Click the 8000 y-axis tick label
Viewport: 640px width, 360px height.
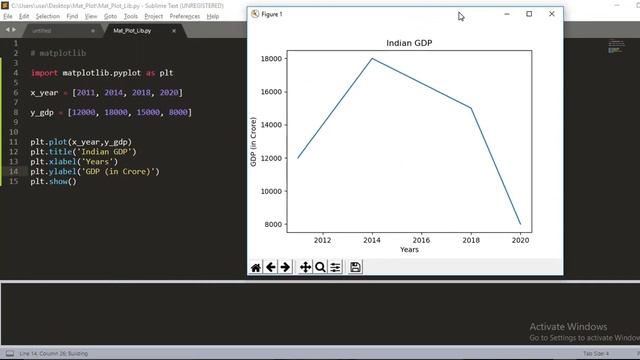pos(273,224)
